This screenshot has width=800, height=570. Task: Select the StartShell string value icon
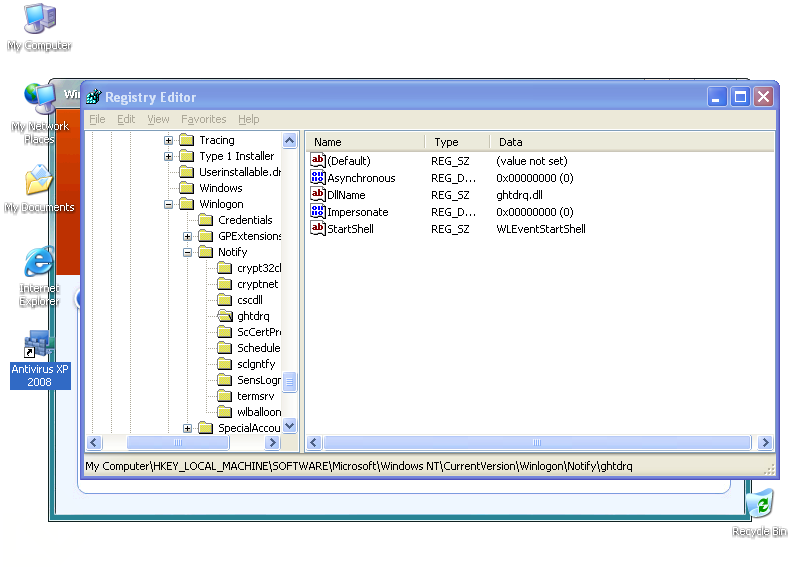pyautogui.click(x=317, y=229)
